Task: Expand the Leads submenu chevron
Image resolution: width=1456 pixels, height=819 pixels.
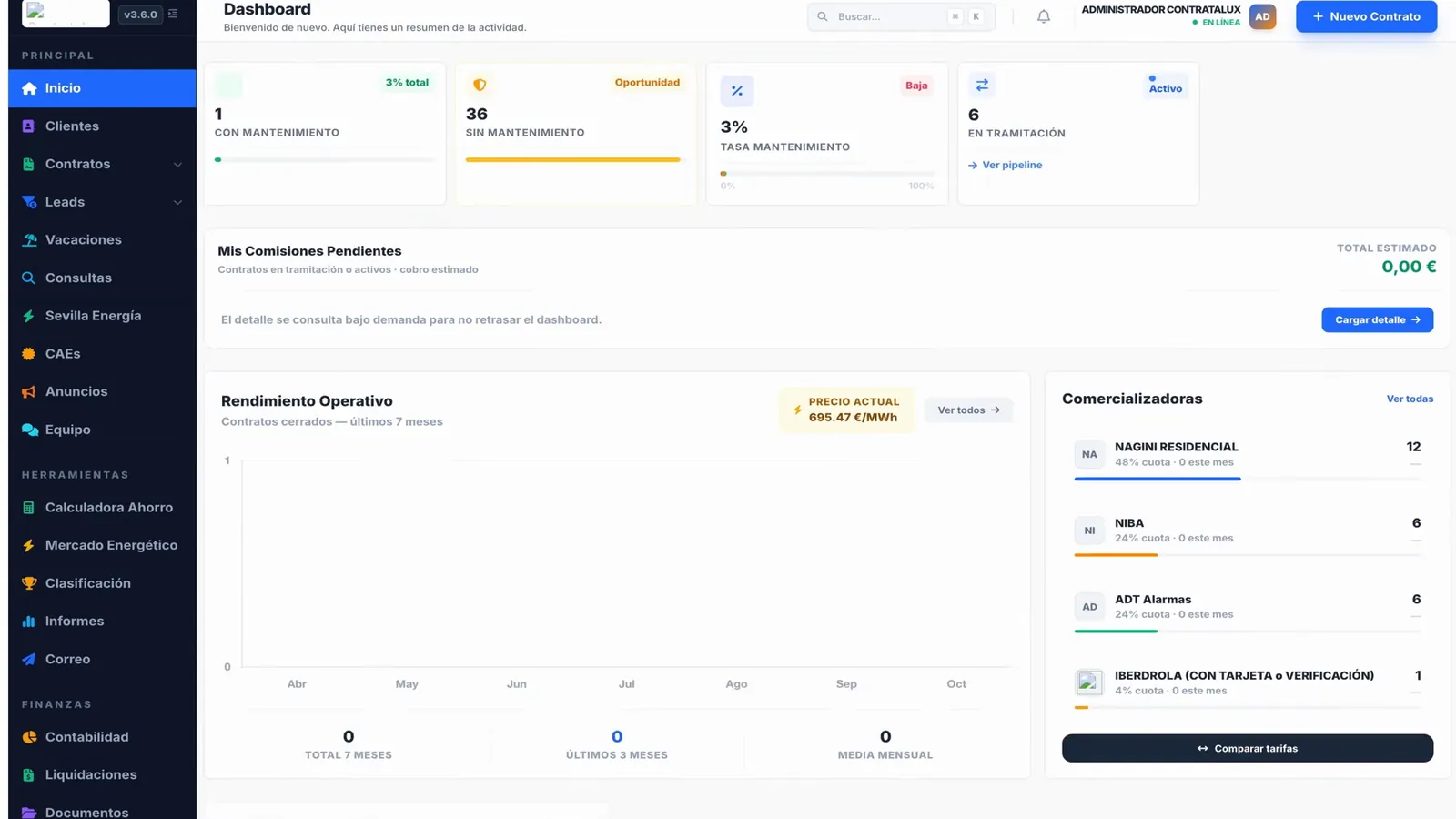Action: pyautogui.click(x=177, y=202)
